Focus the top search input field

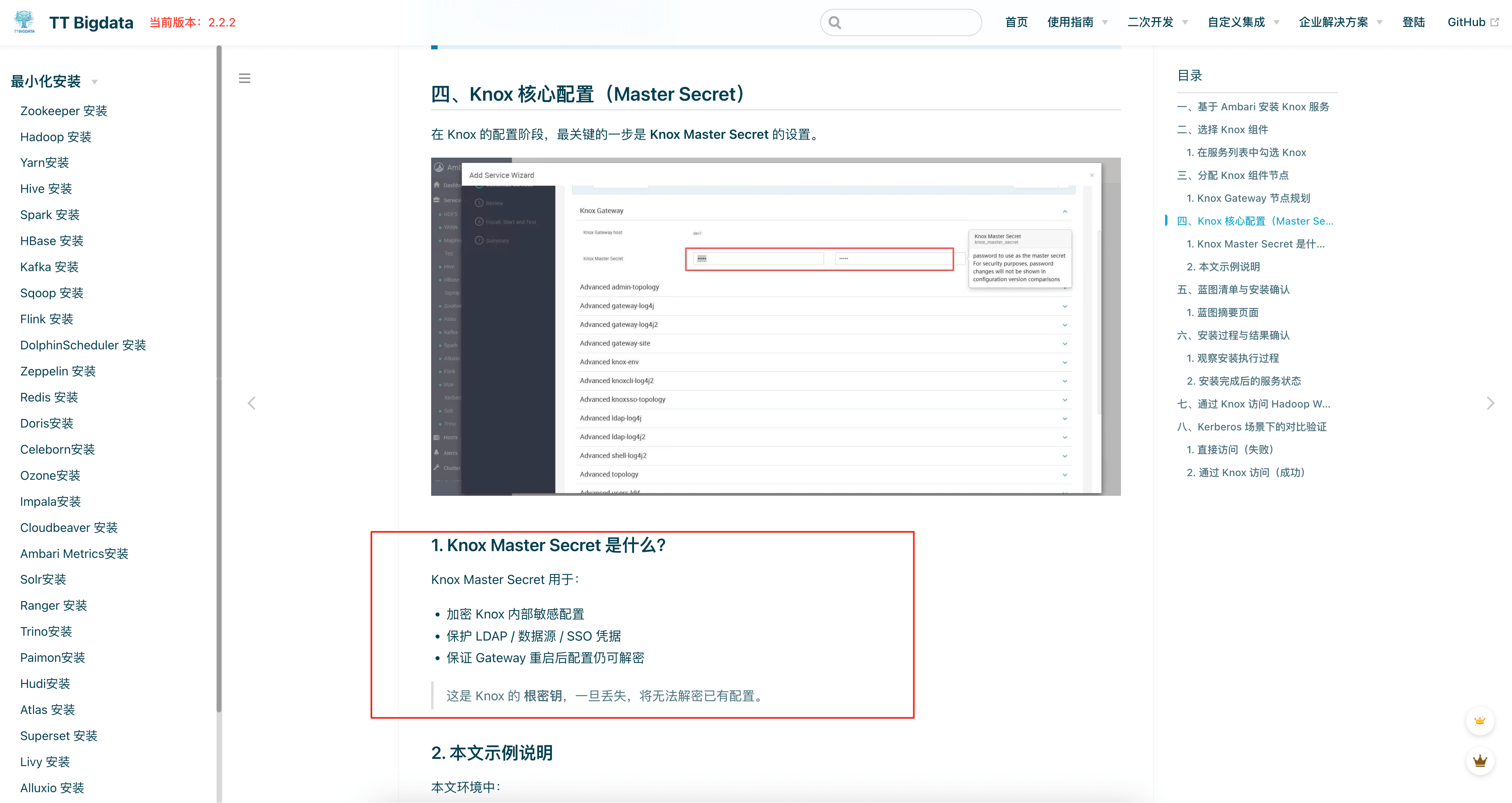click(x=910, y=23)
